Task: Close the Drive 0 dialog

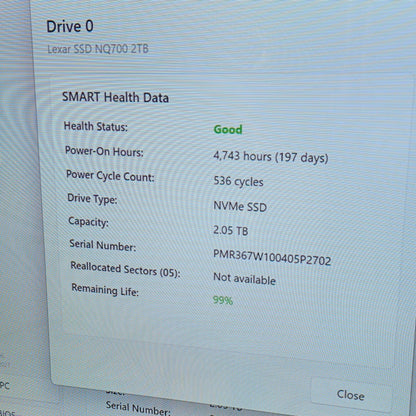Action: pyautogui.click(x=351, y=395)
